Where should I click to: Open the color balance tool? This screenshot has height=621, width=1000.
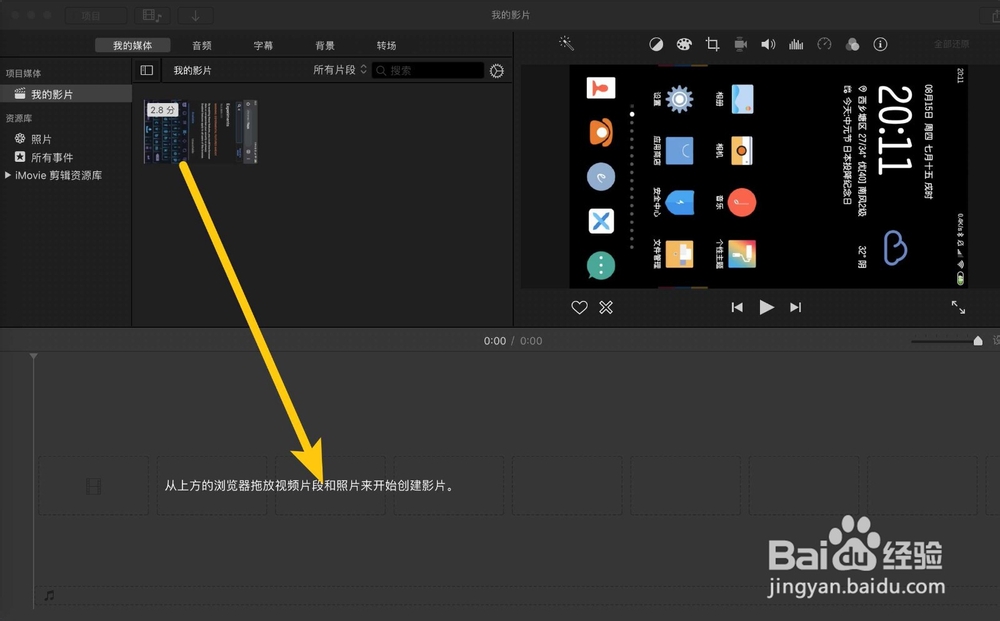[657, 44]
